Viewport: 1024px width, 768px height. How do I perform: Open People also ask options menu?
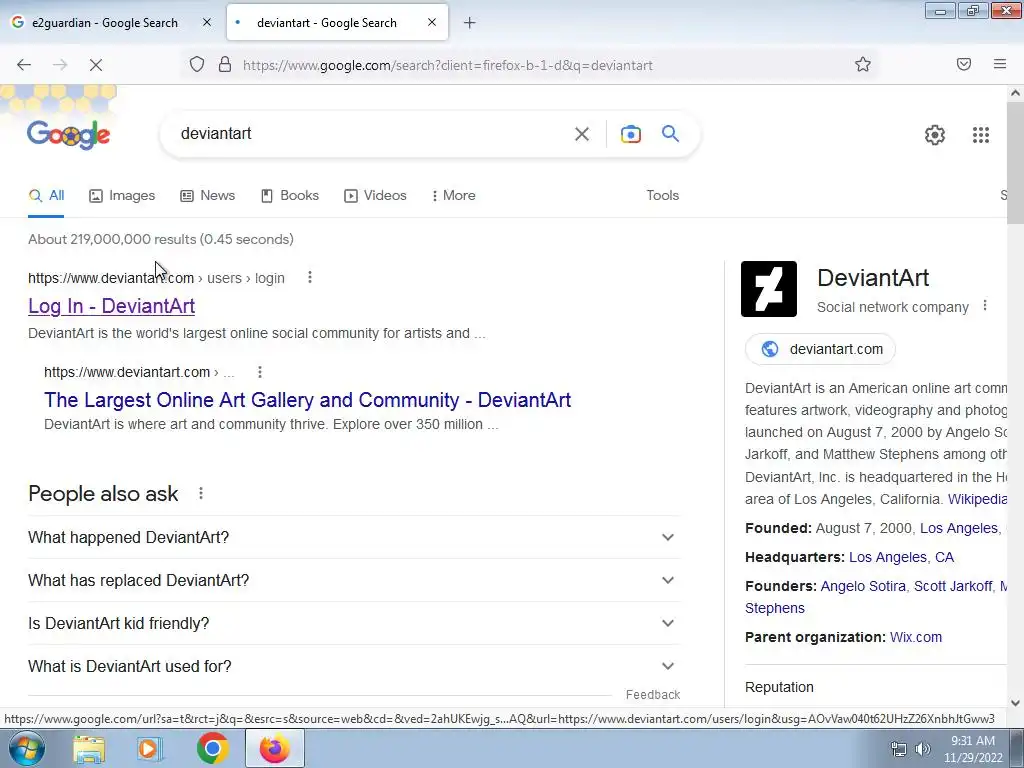point(201,494)
